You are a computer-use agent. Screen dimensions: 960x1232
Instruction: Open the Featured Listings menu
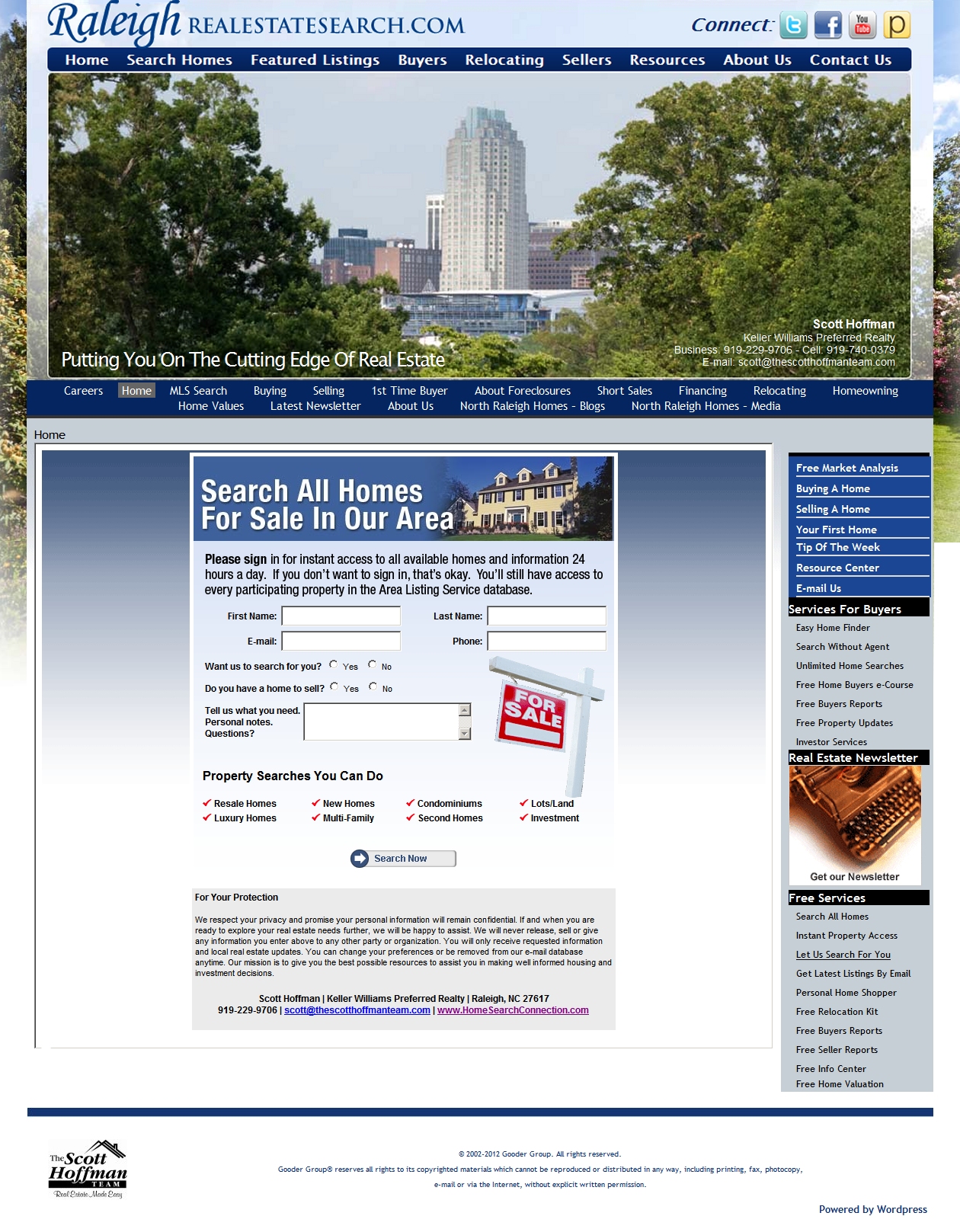(315, 59)
